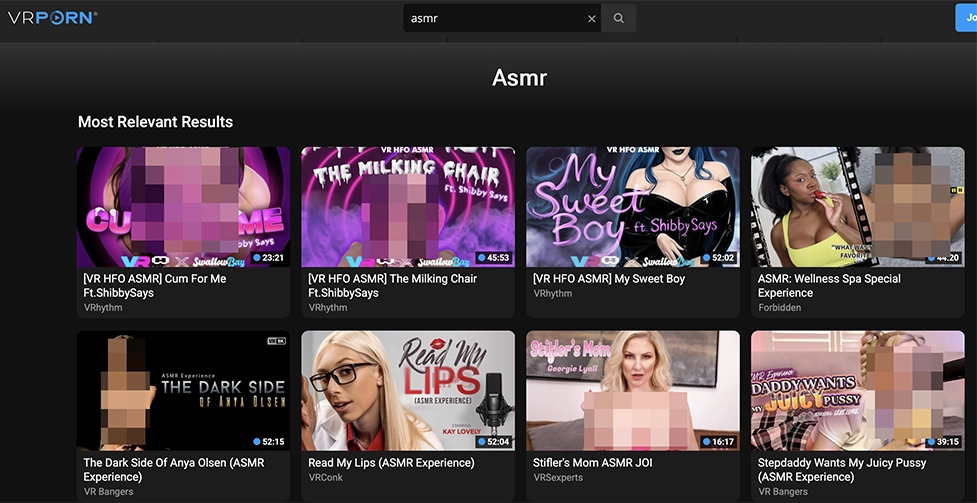977x503 pixels.
Task: Click the 52:15 duration badge
Action: pos(269,441)
